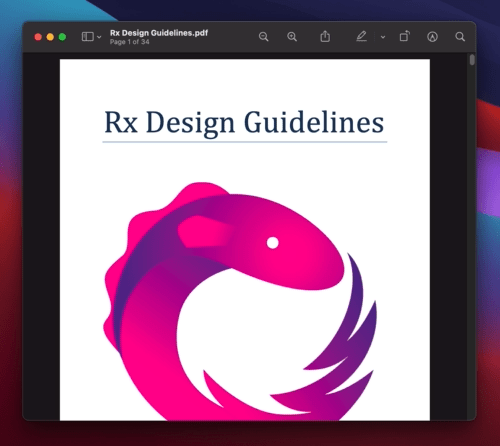Click the white eye of the eel logo

point(272,243)
